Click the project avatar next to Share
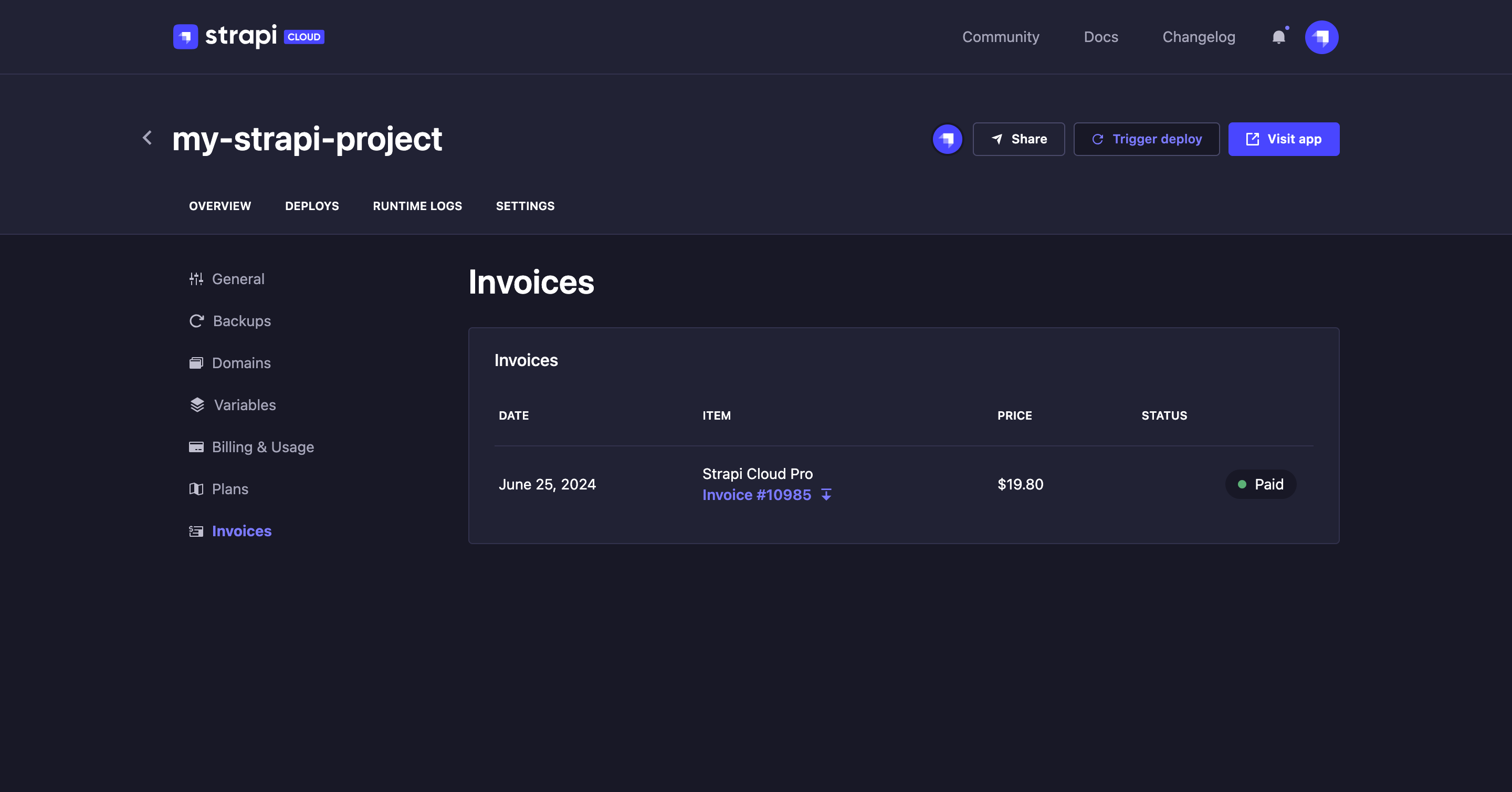This screenshot has width=1512, height=792. (x=947, y=139)
